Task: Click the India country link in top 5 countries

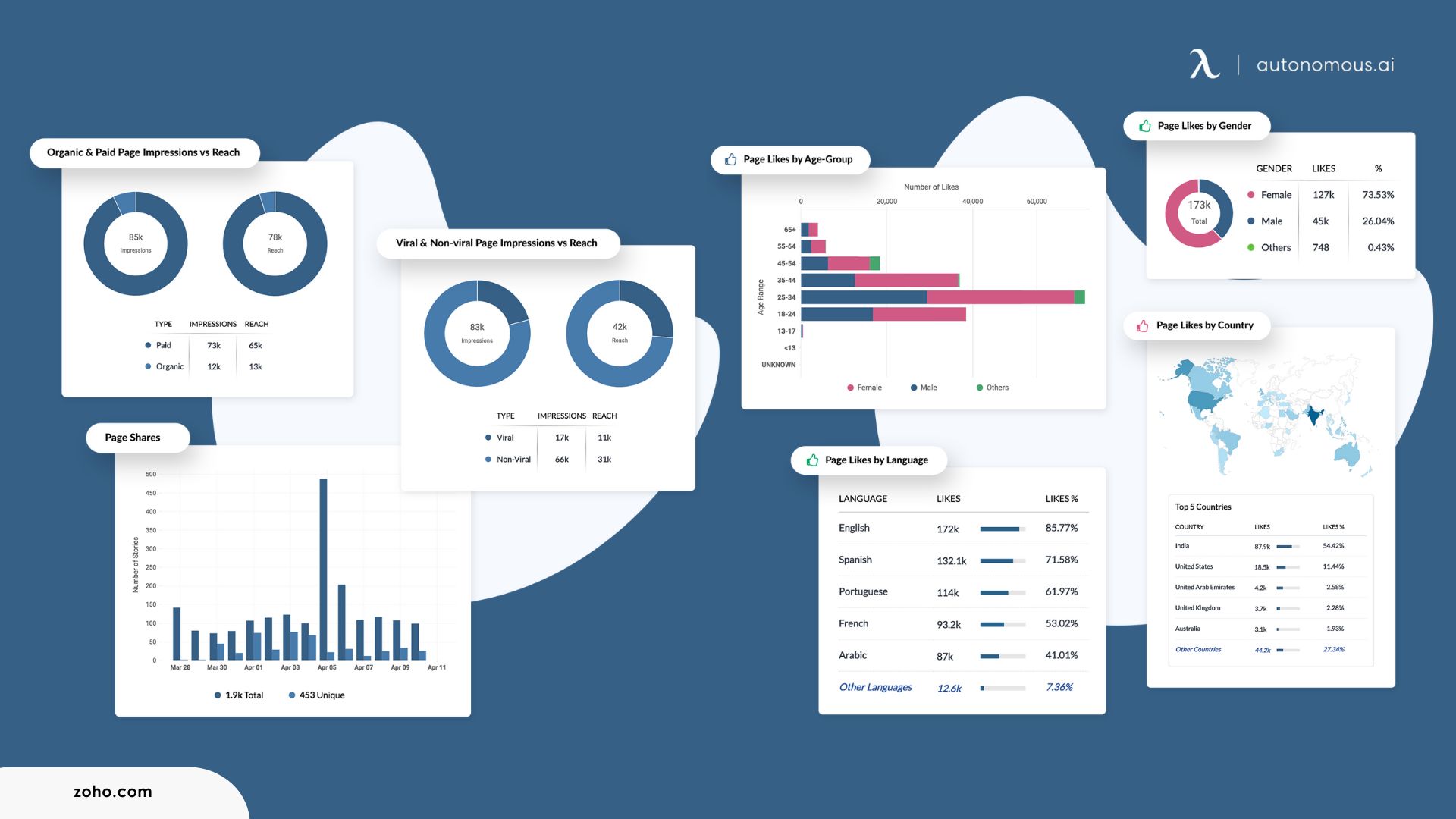Action: pos(1181,545)
